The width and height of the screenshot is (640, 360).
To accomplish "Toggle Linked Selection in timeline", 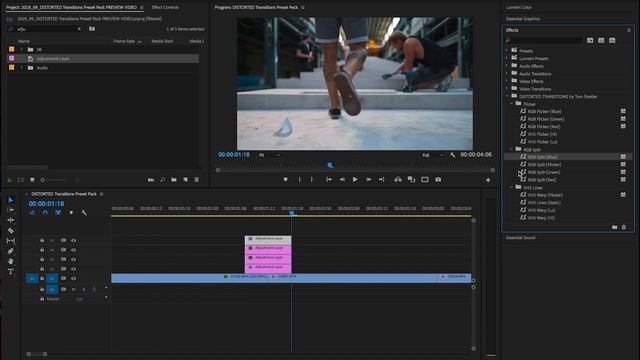I will (58, 213).
